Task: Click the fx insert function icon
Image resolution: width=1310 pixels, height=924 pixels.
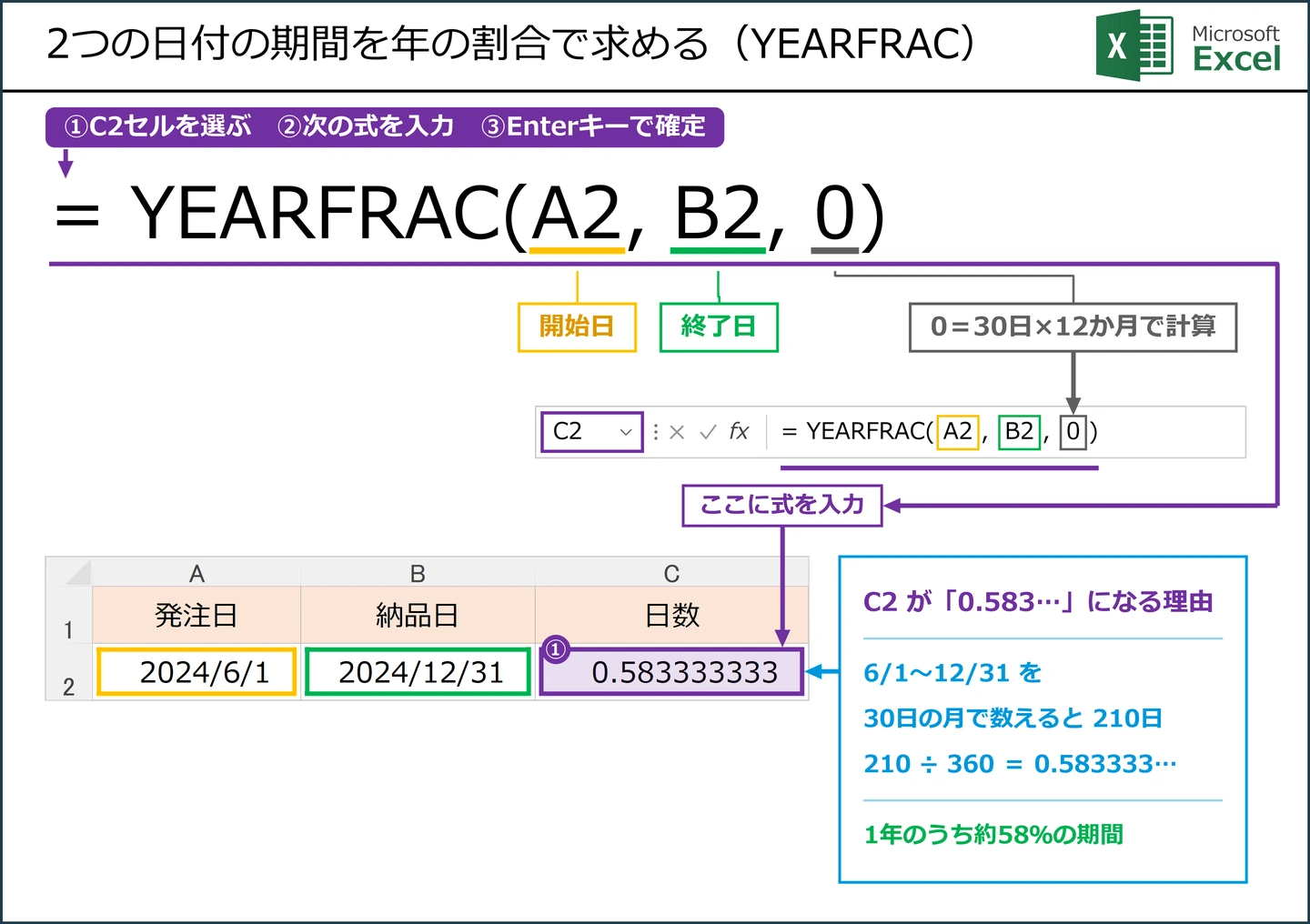Action: [739, 431]
